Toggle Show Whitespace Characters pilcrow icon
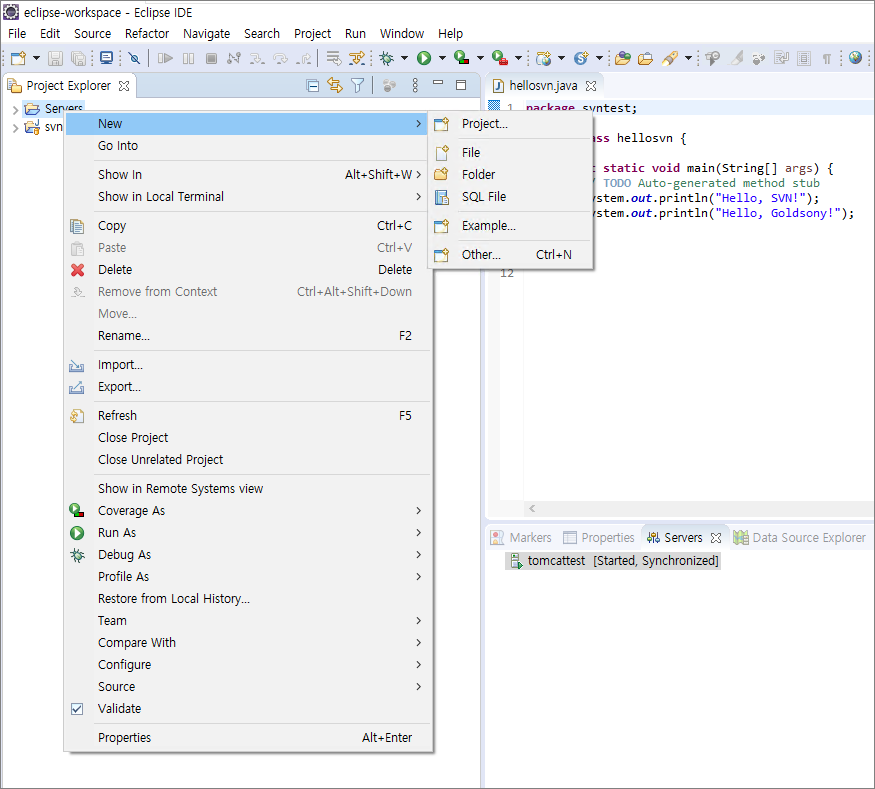The width and height of the screenshot is (875, 789). [827, 58]
